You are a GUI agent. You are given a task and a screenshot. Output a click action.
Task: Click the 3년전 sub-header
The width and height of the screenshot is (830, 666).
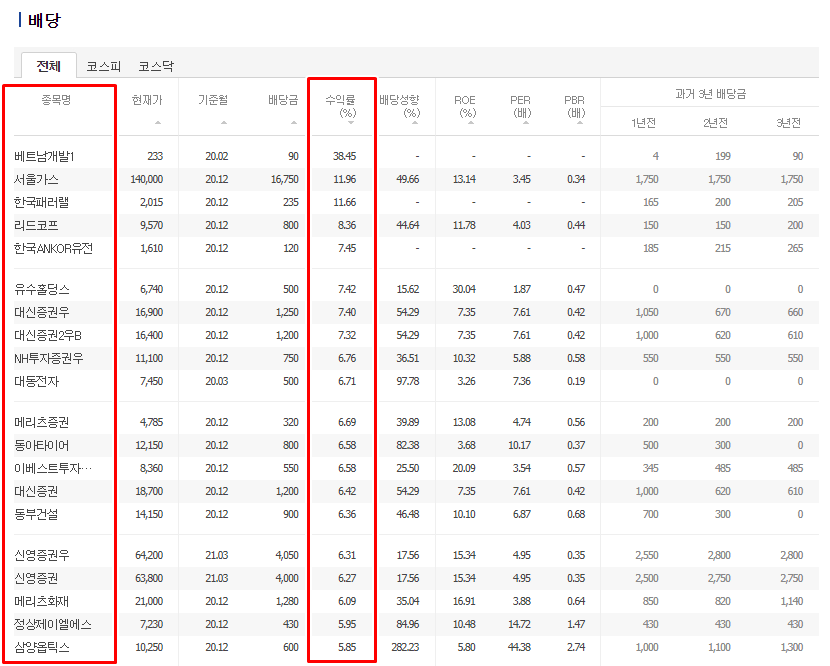[788, 123]
